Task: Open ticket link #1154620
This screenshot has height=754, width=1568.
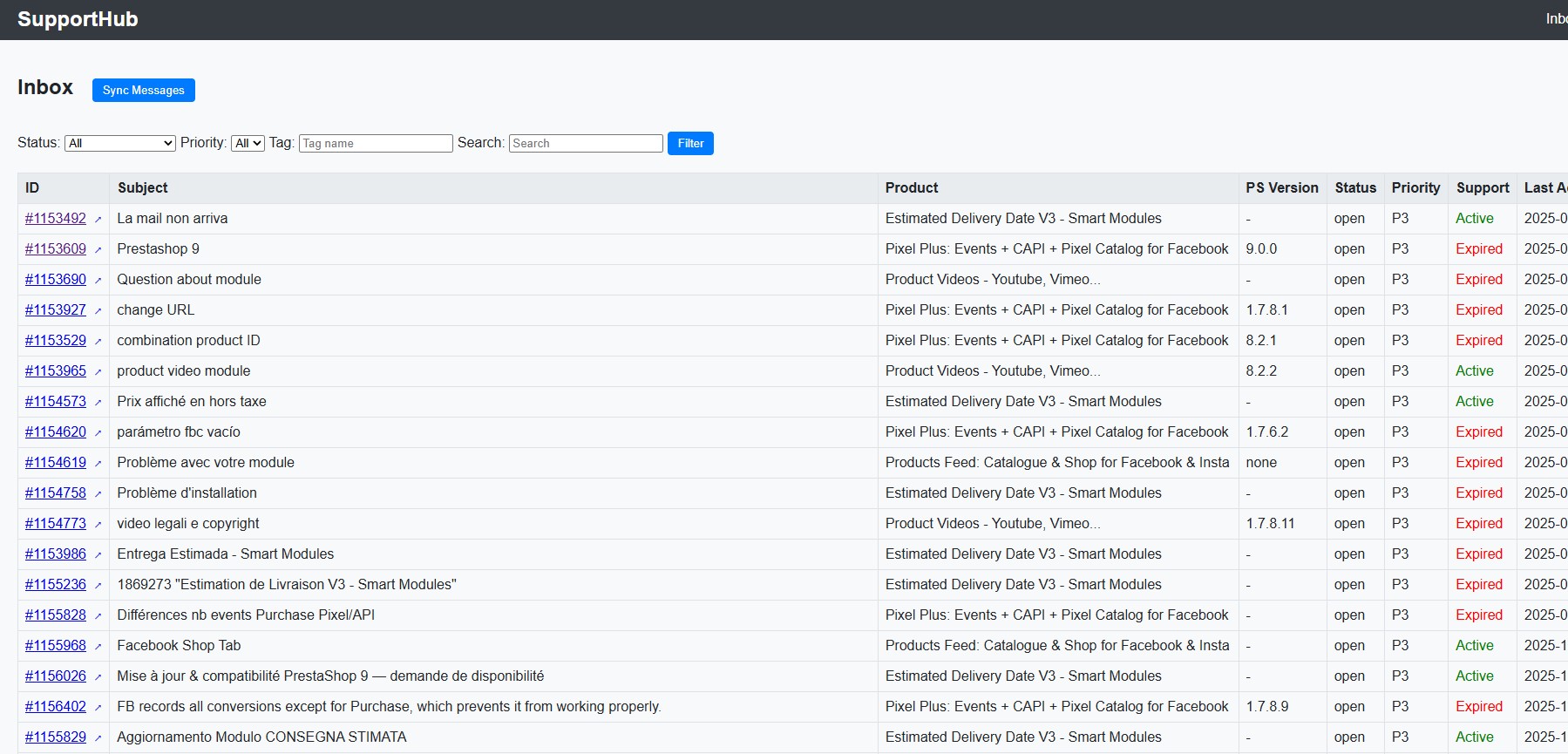Action: (x=56, y=431)
